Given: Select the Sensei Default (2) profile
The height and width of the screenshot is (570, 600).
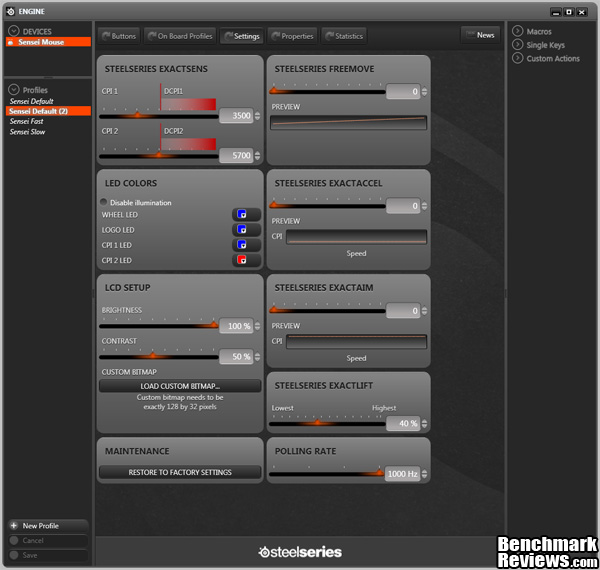Looking at the screenshot, I should coord(48,111).
